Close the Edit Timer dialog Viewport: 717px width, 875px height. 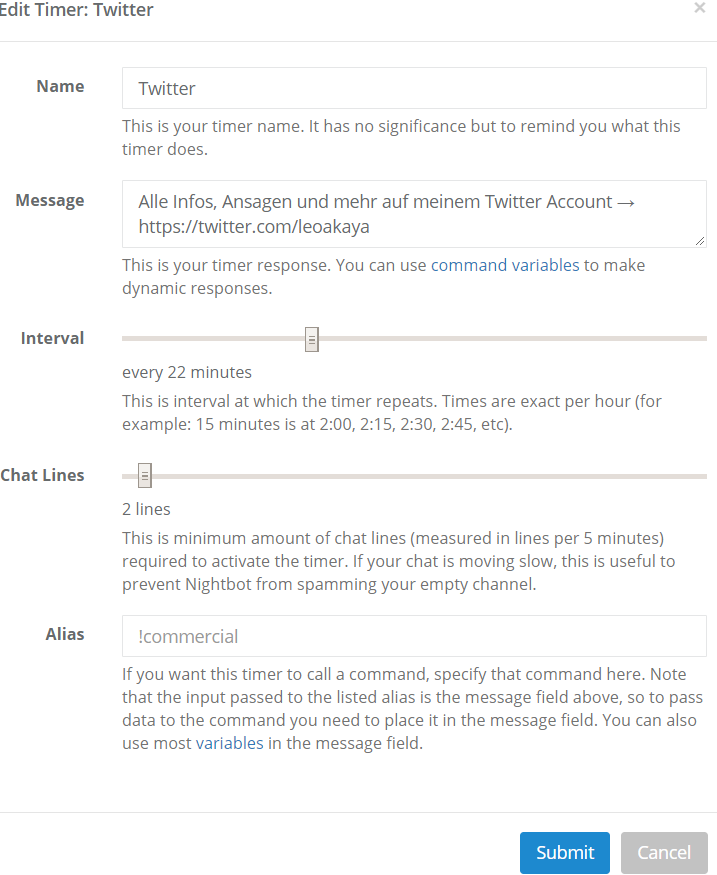[x=700, y=8]
